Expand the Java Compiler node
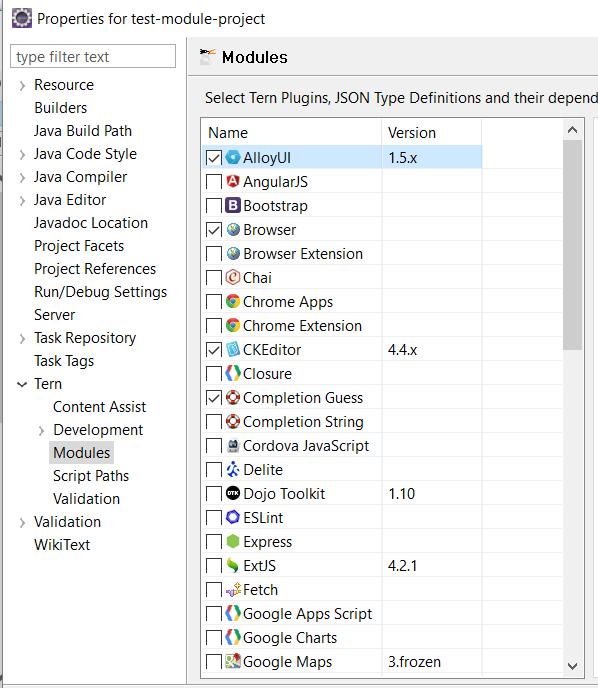The width and height of the screenshot is (598, 688). [x=22, y=177]
